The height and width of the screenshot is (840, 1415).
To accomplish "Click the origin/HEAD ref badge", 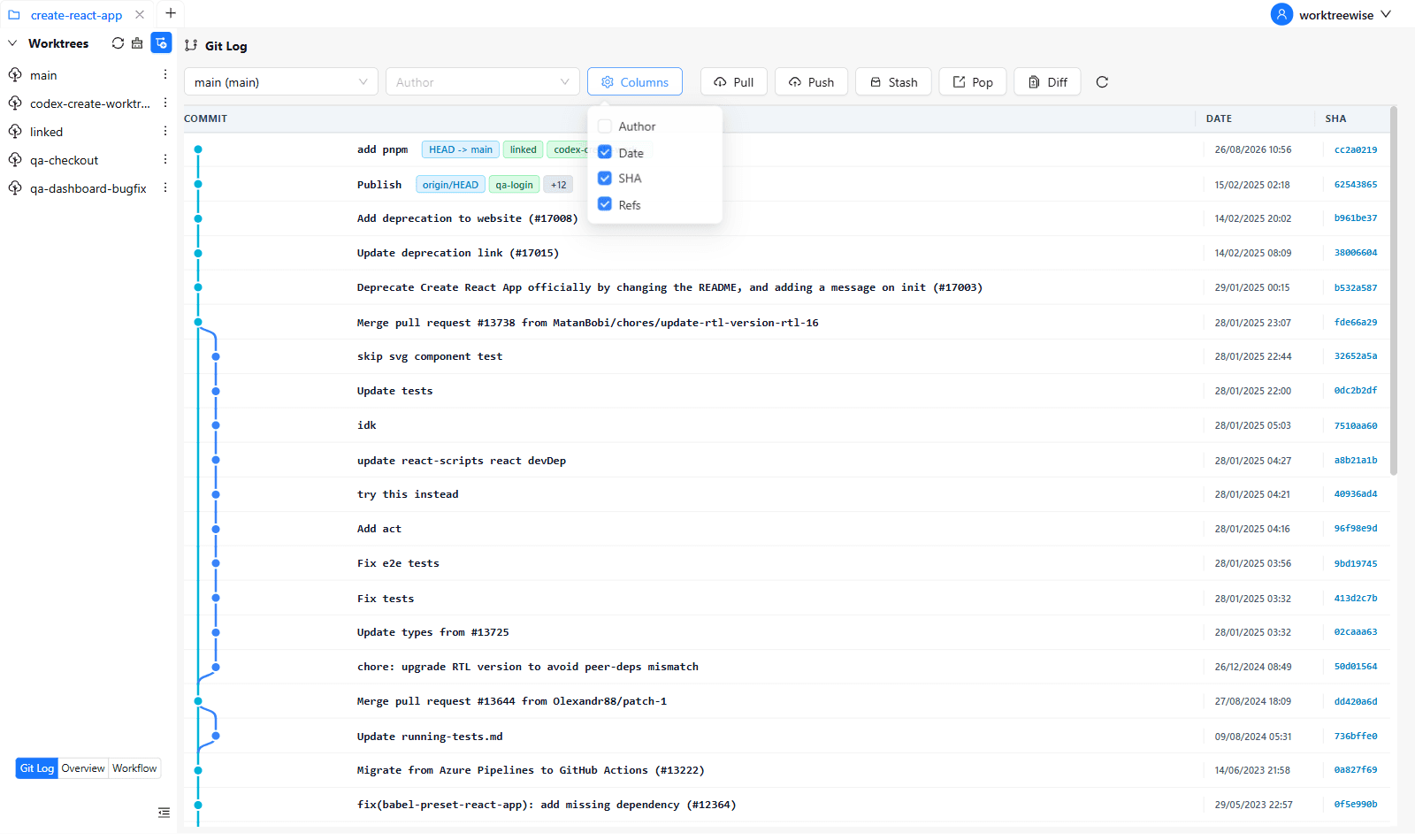I will [450, 185].
